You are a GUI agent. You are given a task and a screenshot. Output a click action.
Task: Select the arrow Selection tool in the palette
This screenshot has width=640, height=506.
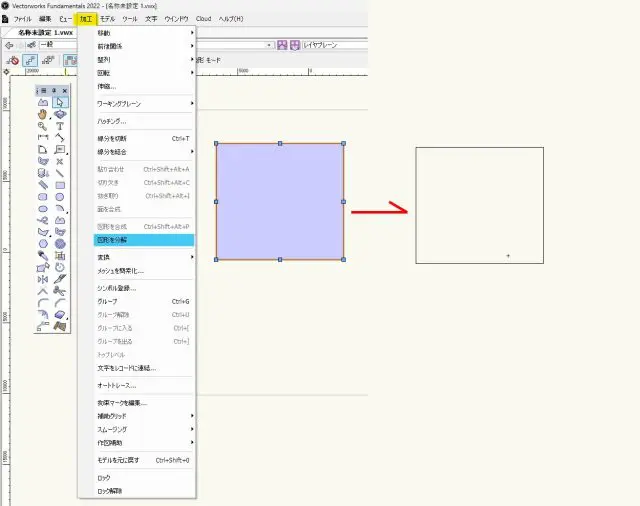pos(61,102)
